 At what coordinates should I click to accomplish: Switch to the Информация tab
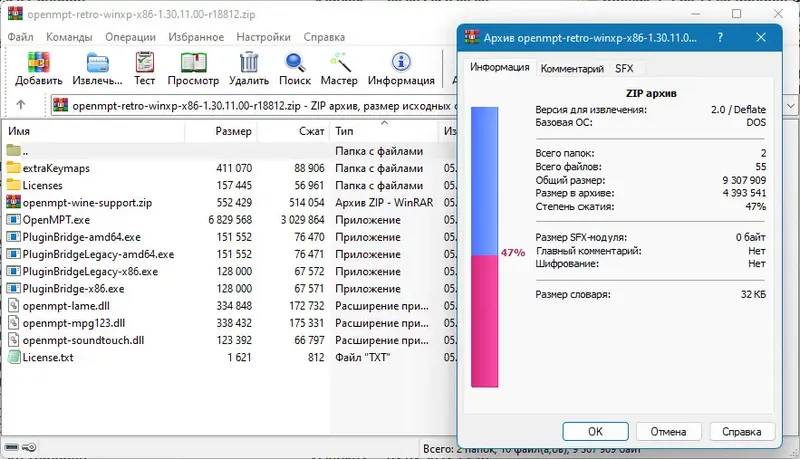point(499,67)
